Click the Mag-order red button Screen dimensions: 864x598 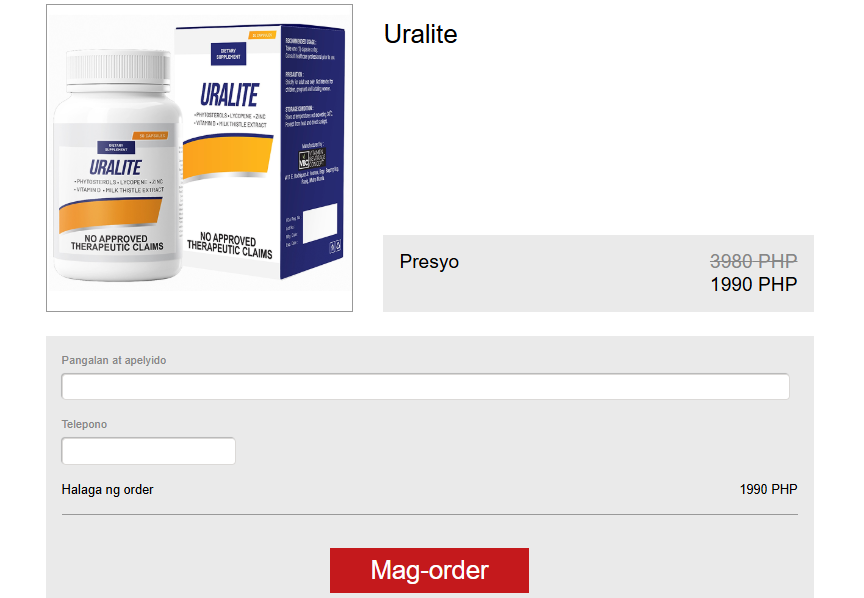(x=429, y=570)
